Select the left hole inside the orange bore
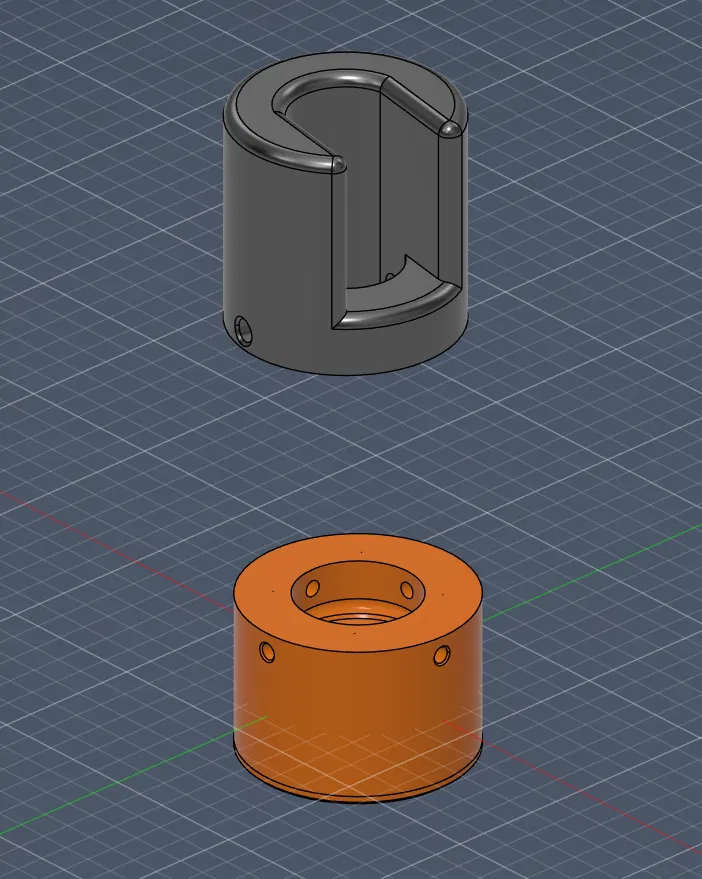This screenshot has height=879, width=702. click(313, 589)
